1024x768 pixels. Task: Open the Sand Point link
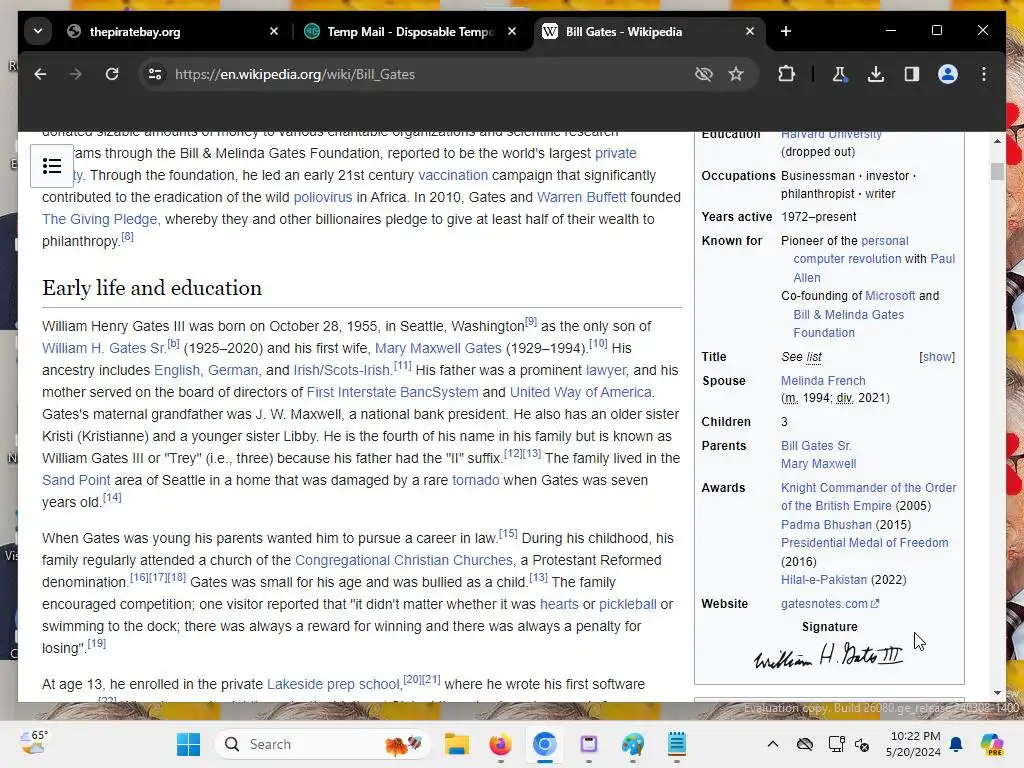pos(76,480)
